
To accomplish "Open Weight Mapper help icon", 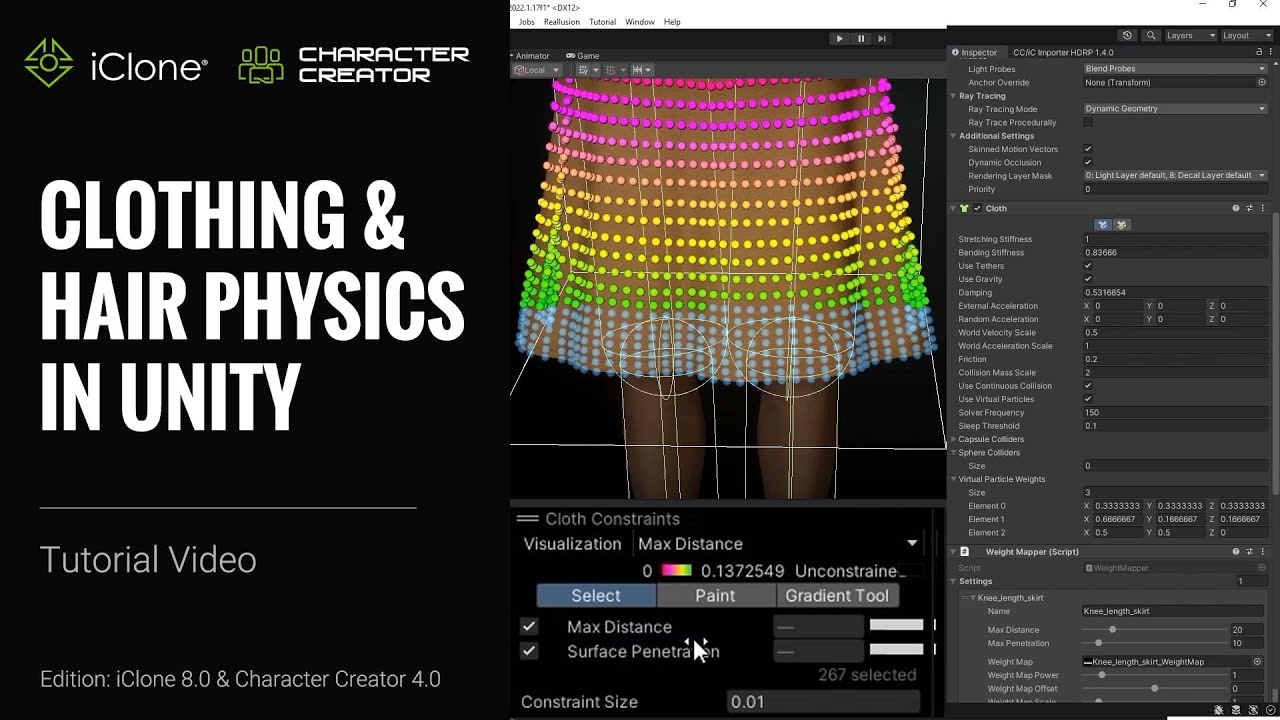I will [x=1236, y=551].
